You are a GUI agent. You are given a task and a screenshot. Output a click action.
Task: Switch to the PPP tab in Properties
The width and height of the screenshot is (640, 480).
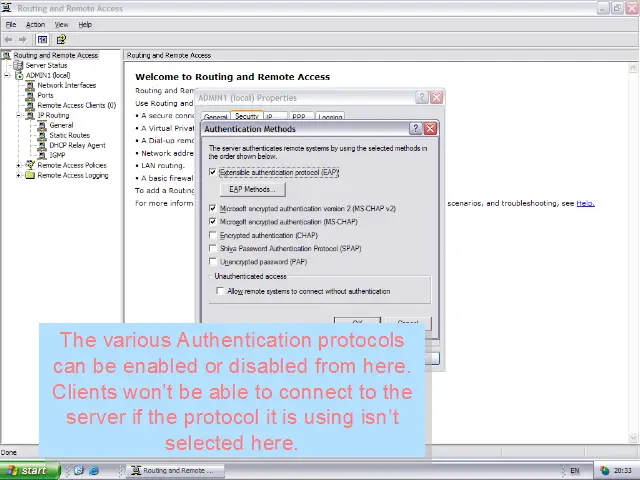[x=299, y=116]
